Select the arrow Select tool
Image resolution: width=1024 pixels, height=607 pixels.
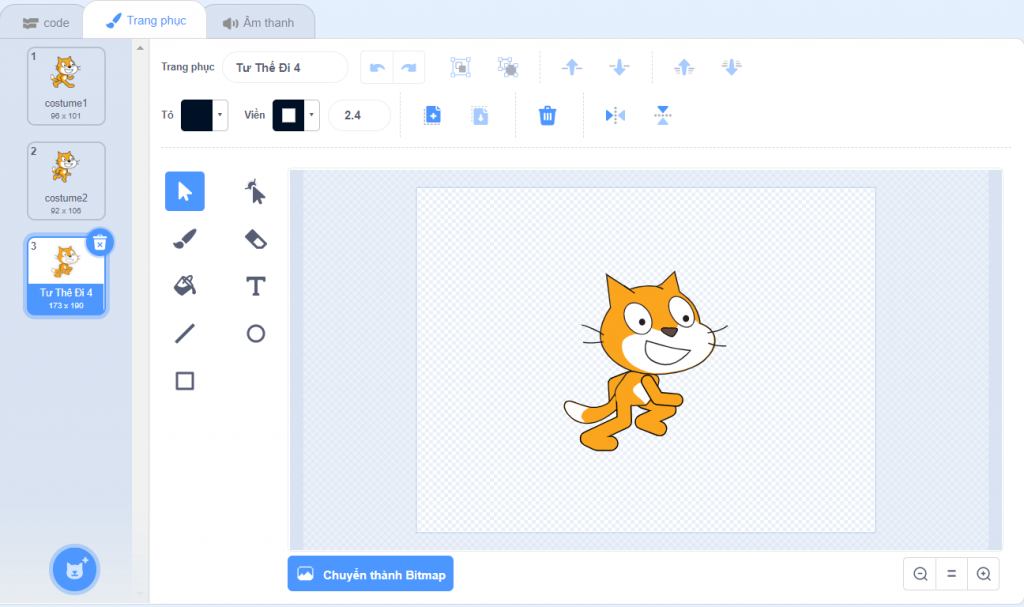pos(185,191)
